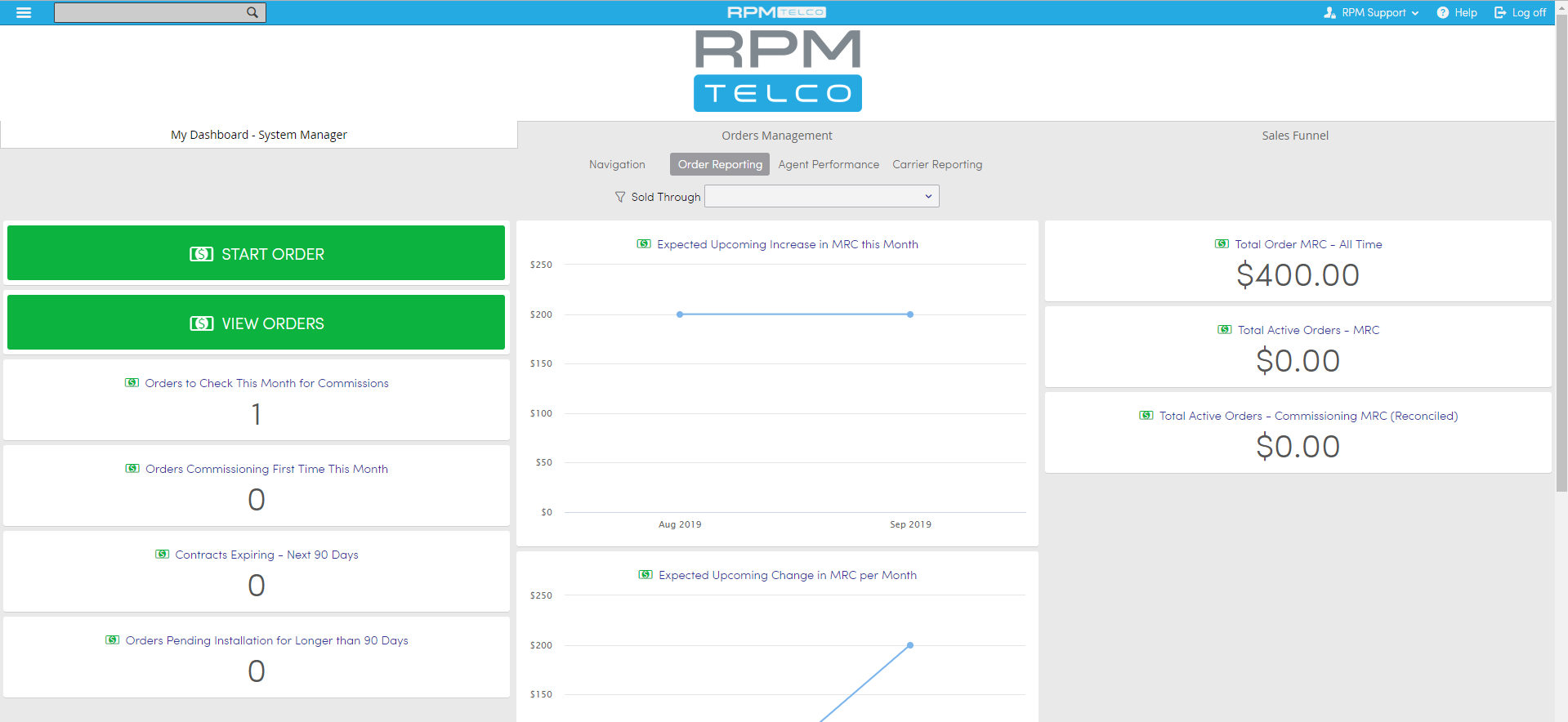Switch to My Dashboard - System Manager tab
The image size is (1568, 722).
pos(259,135)
